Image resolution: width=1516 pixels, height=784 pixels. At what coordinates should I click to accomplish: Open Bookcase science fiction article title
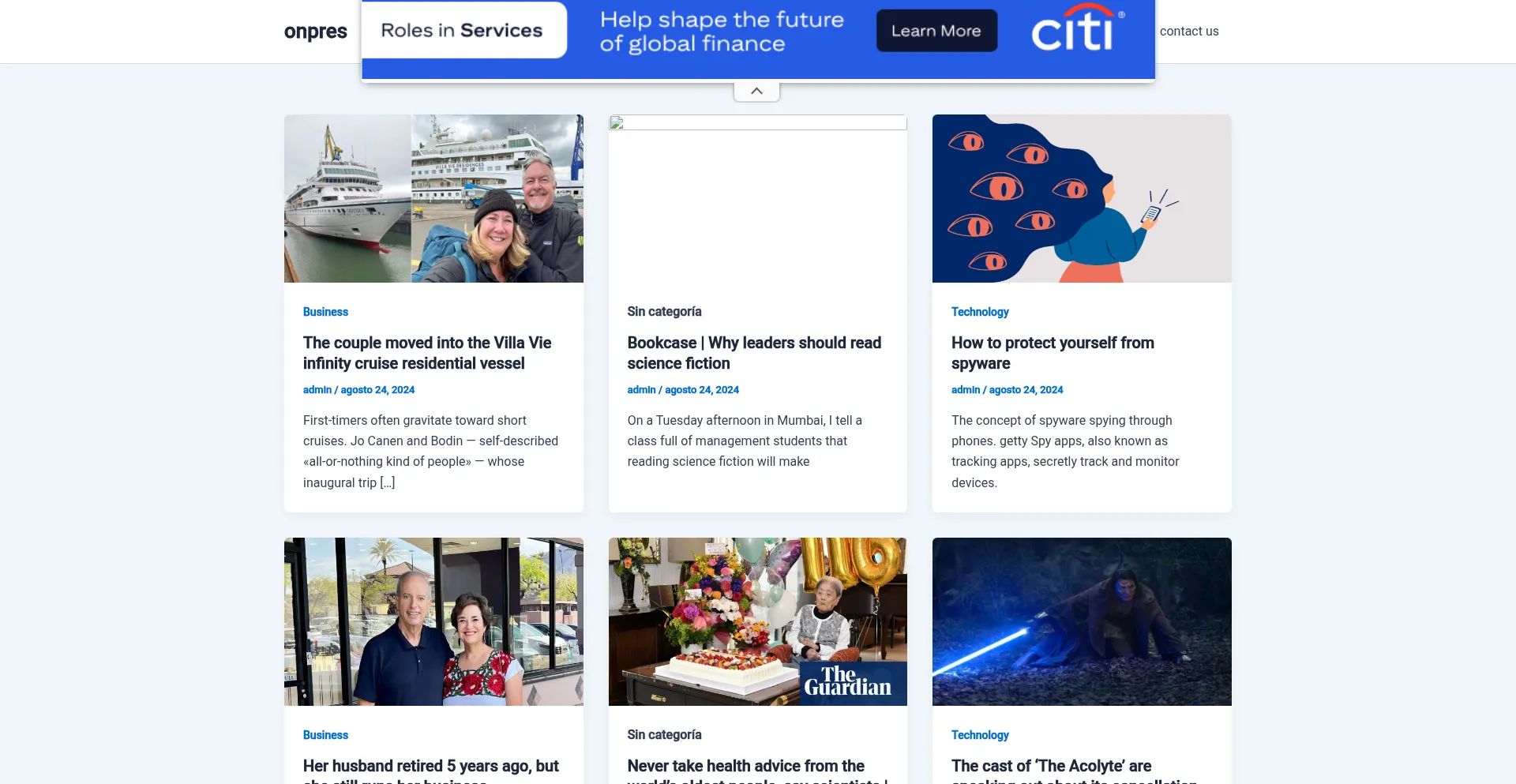pos(754,353)
